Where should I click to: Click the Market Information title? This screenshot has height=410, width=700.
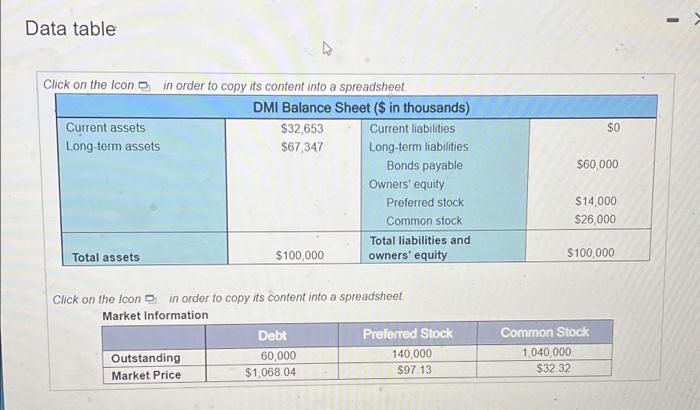155,315
